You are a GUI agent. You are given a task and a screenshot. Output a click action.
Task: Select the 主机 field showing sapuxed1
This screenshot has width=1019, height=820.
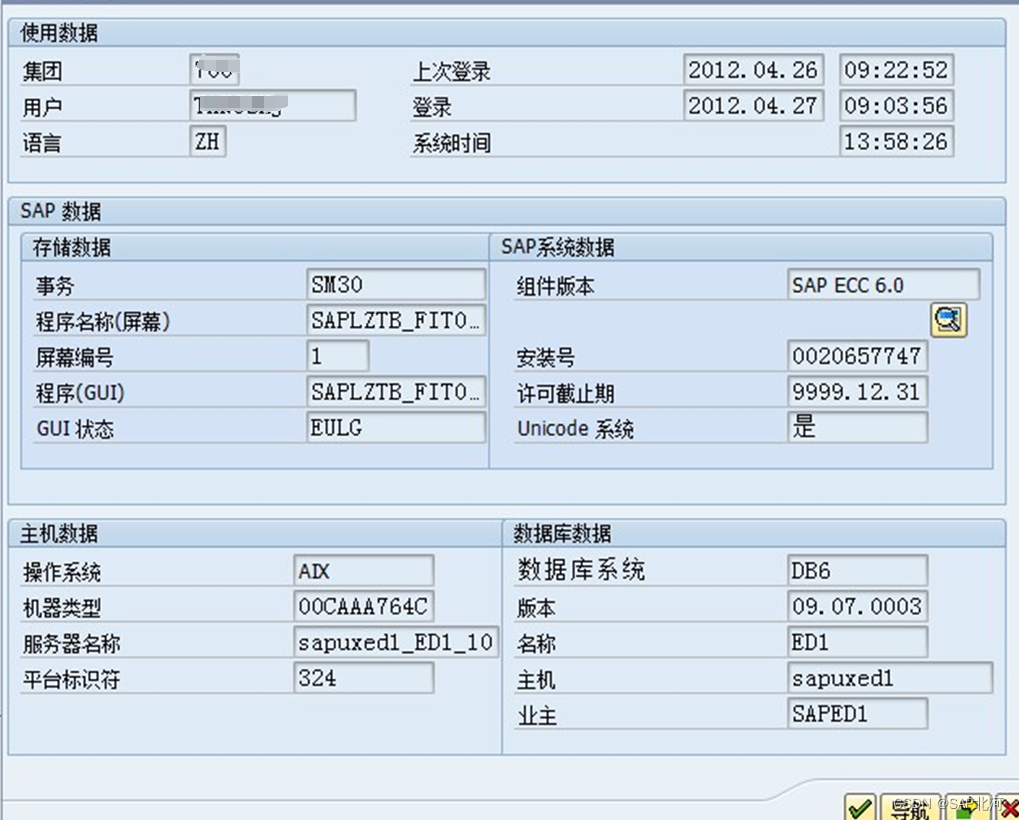point(890,678)
